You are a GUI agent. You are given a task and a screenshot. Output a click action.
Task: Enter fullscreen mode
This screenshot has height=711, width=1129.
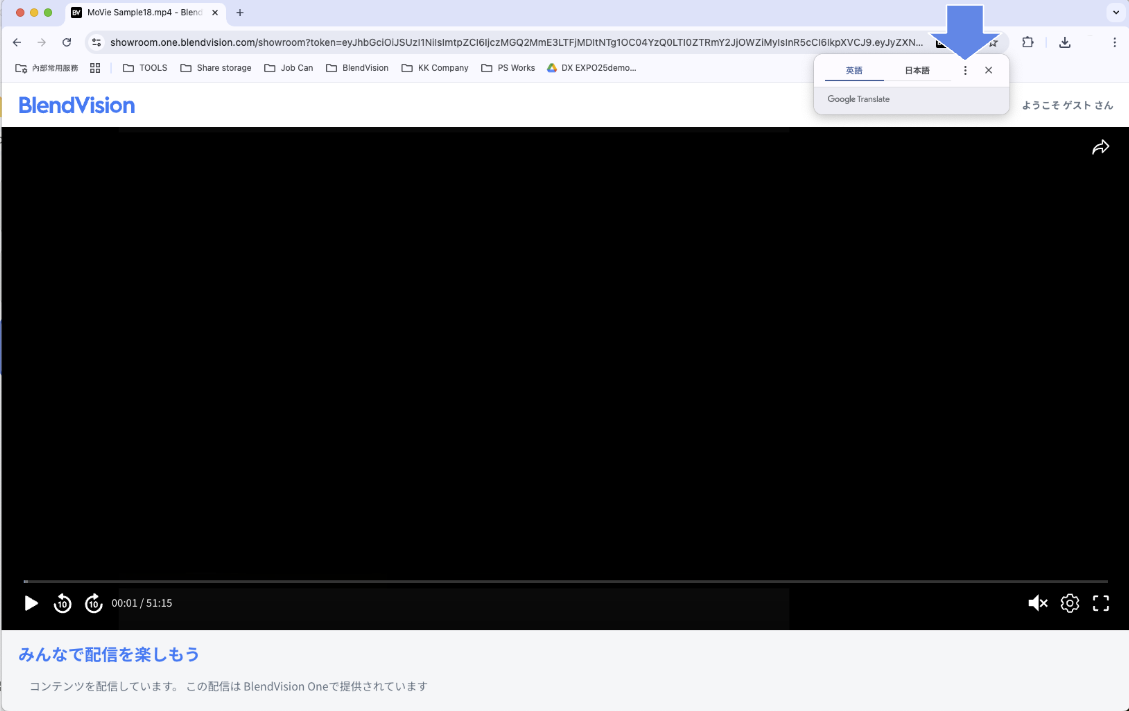coord(1101,603)
